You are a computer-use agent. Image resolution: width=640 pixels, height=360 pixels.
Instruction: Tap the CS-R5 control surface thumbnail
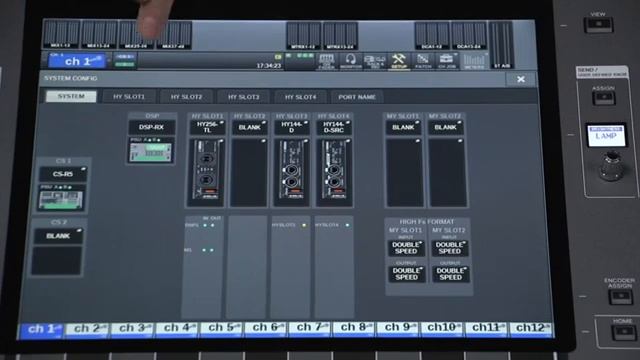(x=61, y=198)
